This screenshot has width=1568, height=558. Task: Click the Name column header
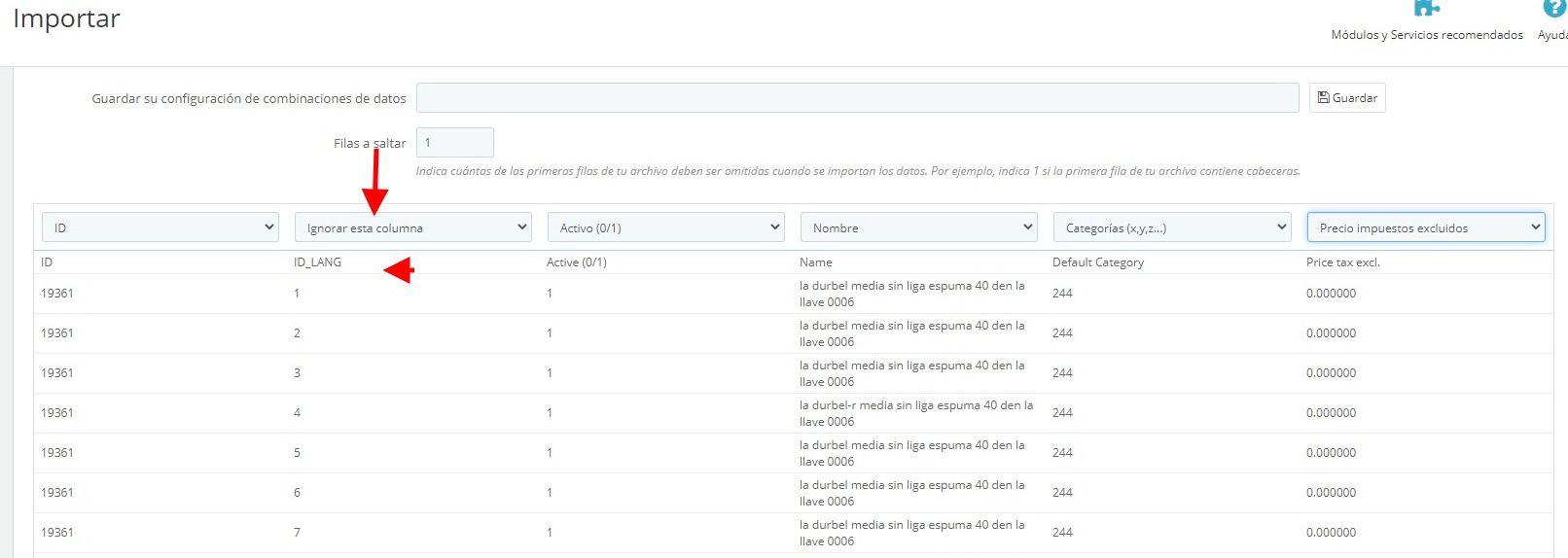click(x=816, y=262)
